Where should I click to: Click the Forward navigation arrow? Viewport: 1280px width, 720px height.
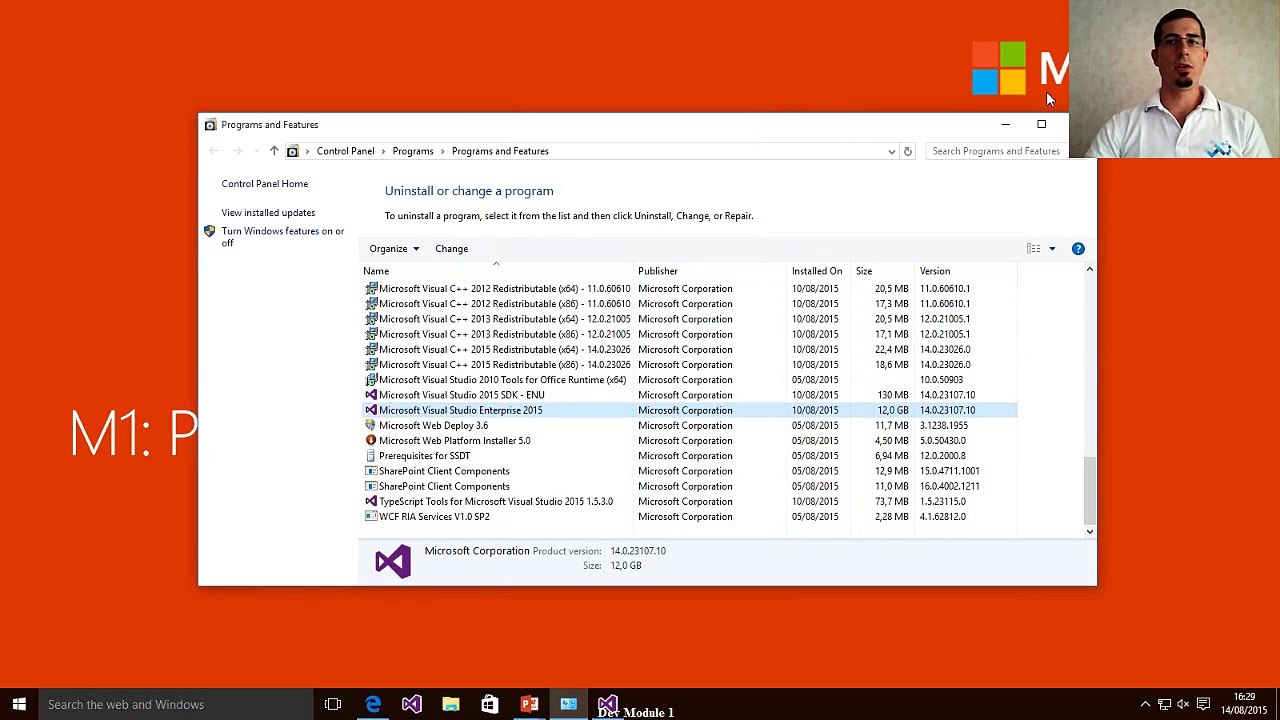237,151
